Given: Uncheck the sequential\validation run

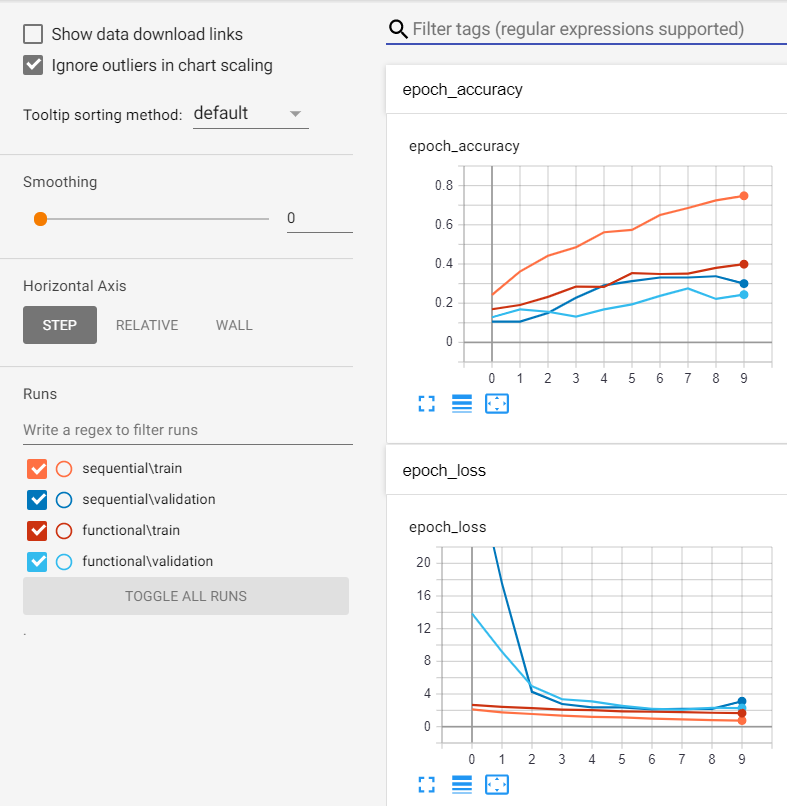Looking at the screenshot, I should point(36,499).
